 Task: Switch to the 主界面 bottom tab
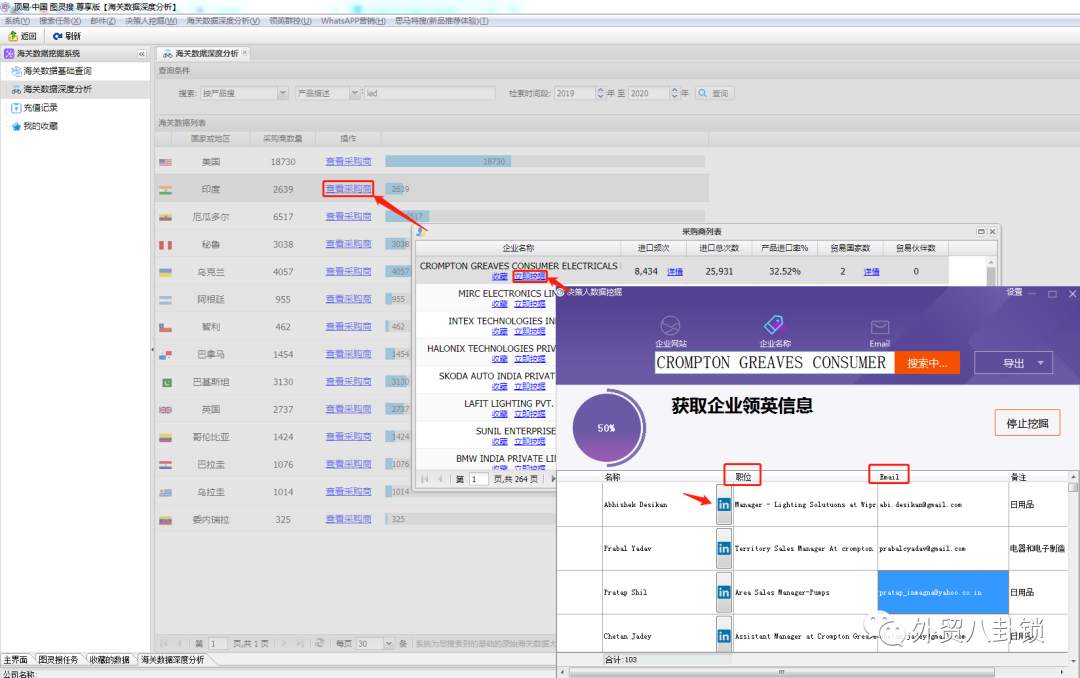pos(16,660)
